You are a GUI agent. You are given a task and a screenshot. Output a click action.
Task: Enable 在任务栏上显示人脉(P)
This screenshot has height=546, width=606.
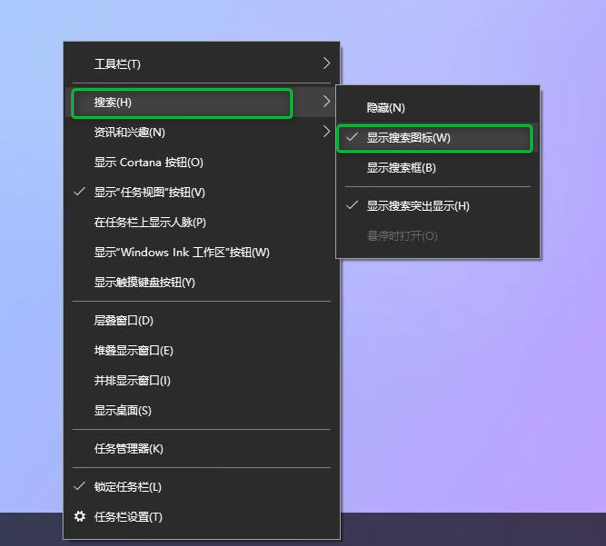click(201, 222)
